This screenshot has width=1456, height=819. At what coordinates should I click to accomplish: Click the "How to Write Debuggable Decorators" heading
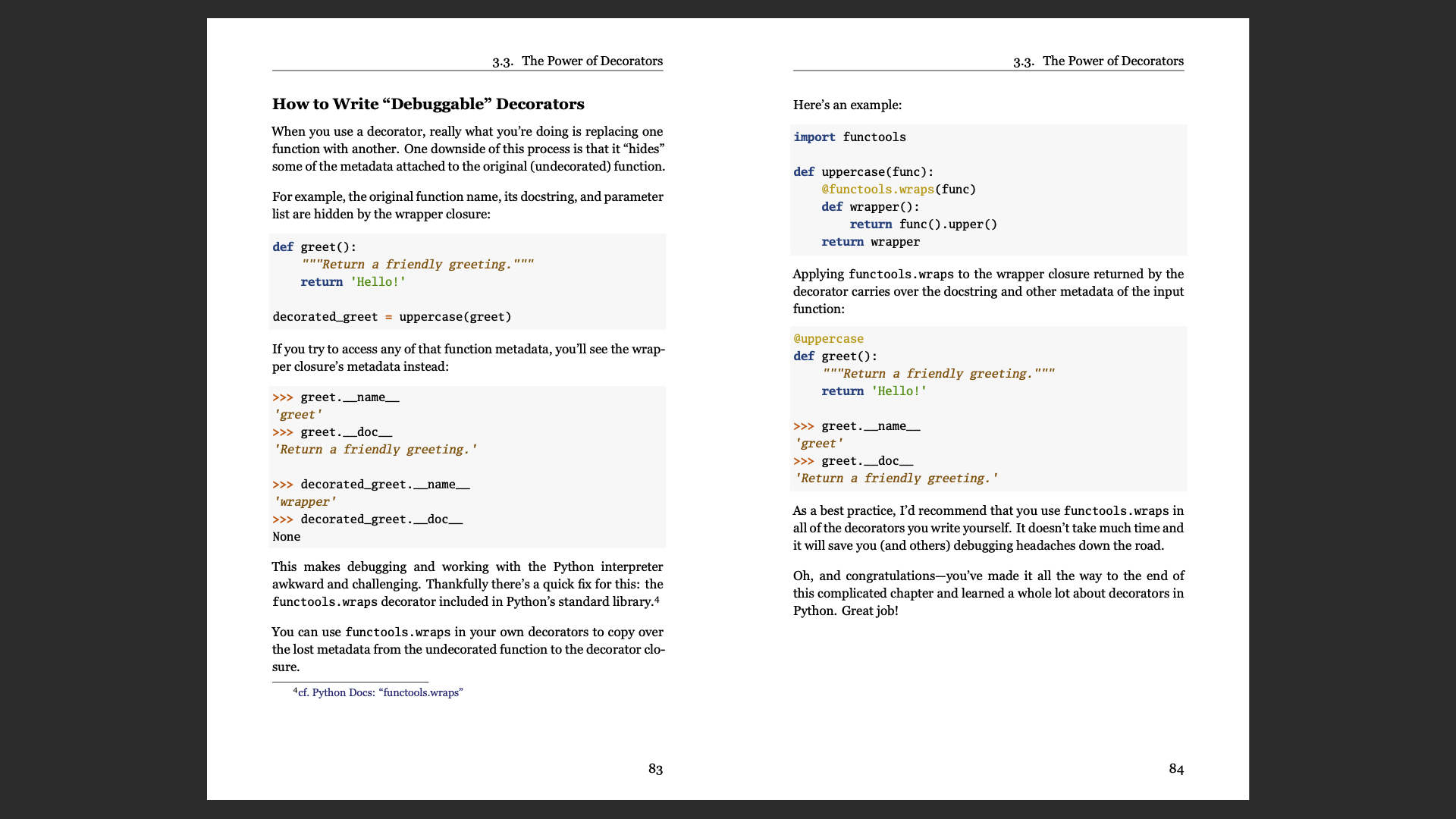pyautogui.click(x=428, y=104)
